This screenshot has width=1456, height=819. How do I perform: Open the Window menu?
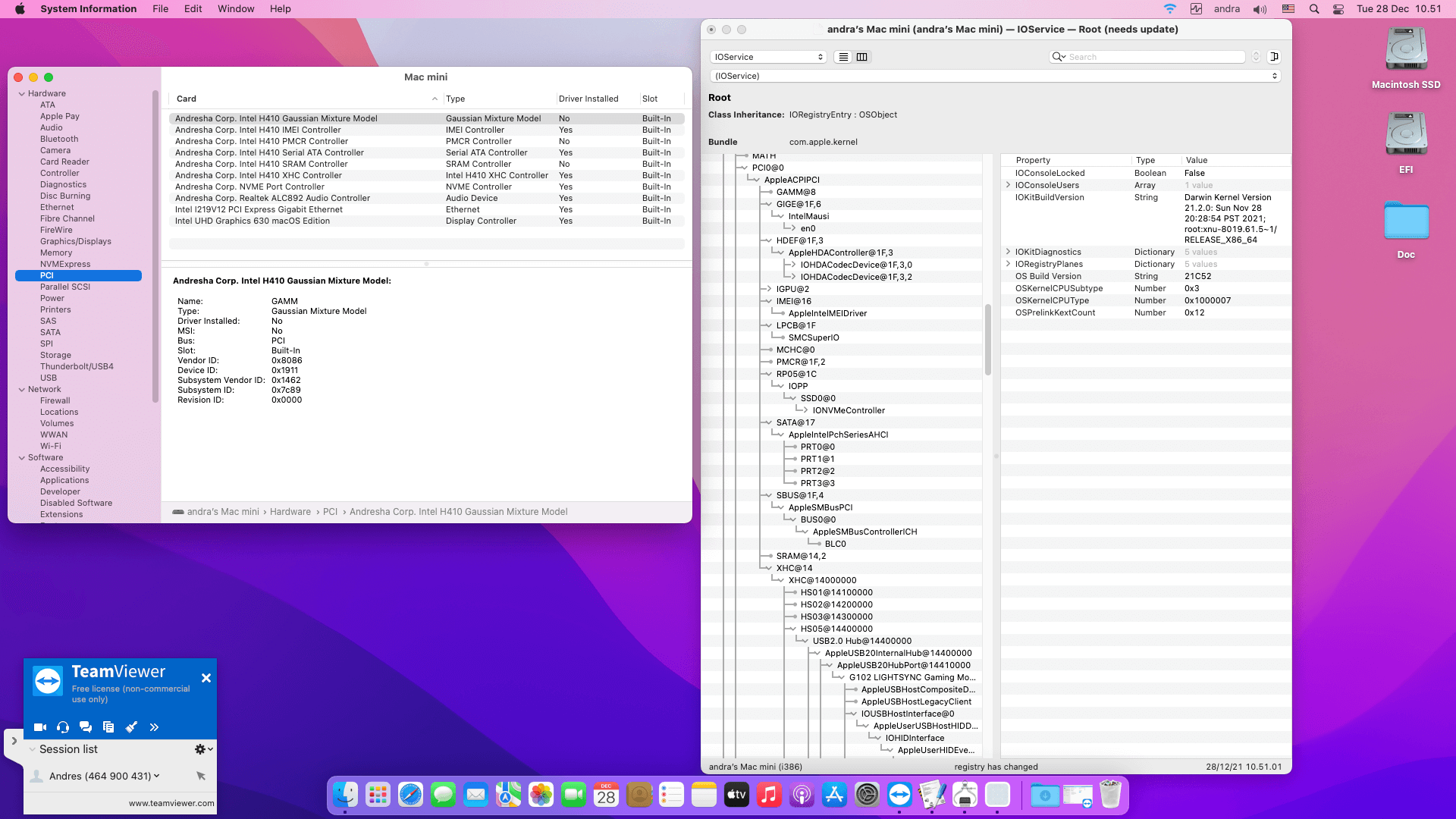(236, 9)
